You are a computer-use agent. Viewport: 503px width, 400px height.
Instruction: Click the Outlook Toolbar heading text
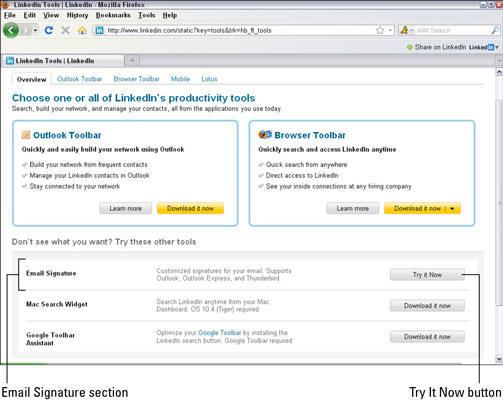(67, 135)
